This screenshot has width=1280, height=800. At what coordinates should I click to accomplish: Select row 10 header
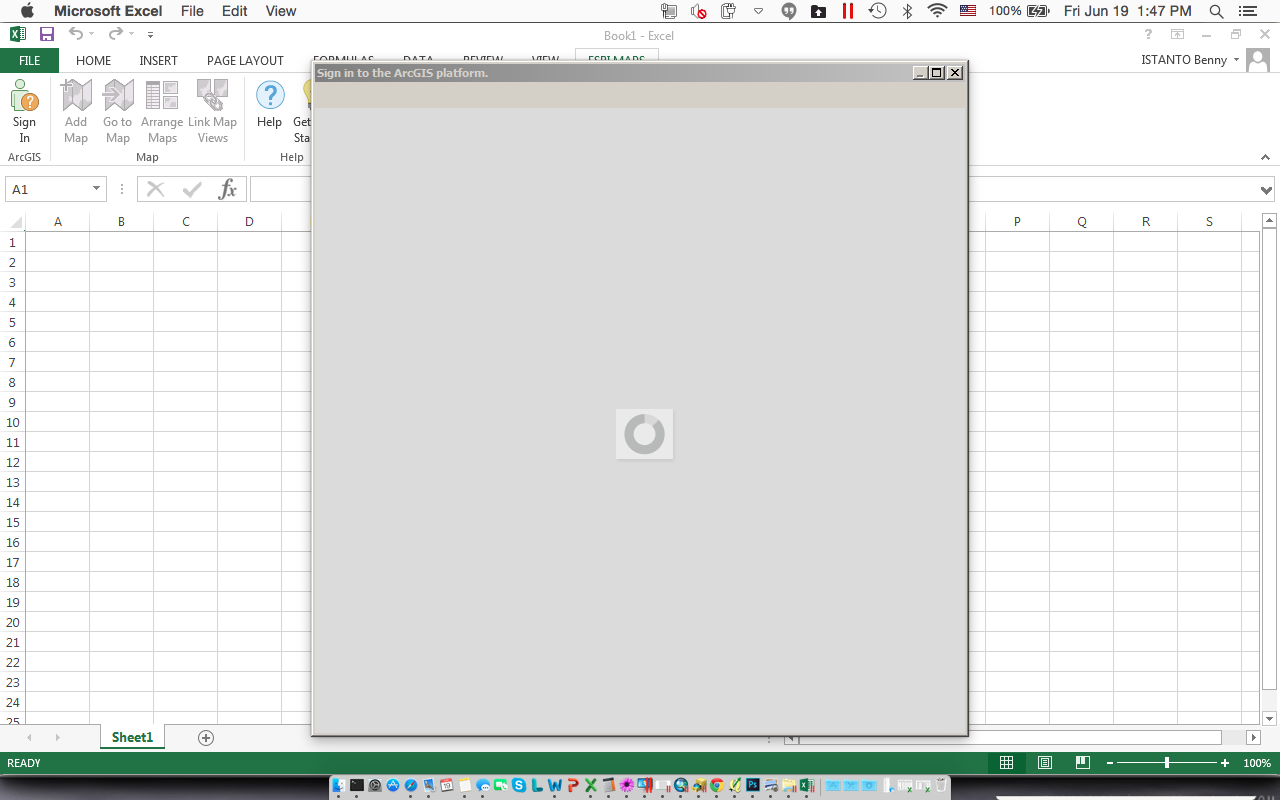tap(13, 422)
